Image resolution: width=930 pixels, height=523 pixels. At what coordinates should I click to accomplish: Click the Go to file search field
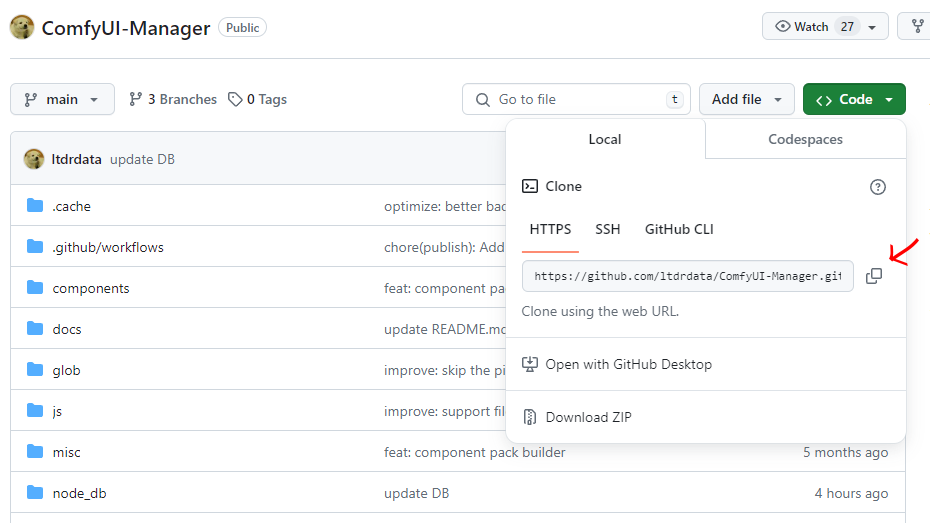(577, 99)
